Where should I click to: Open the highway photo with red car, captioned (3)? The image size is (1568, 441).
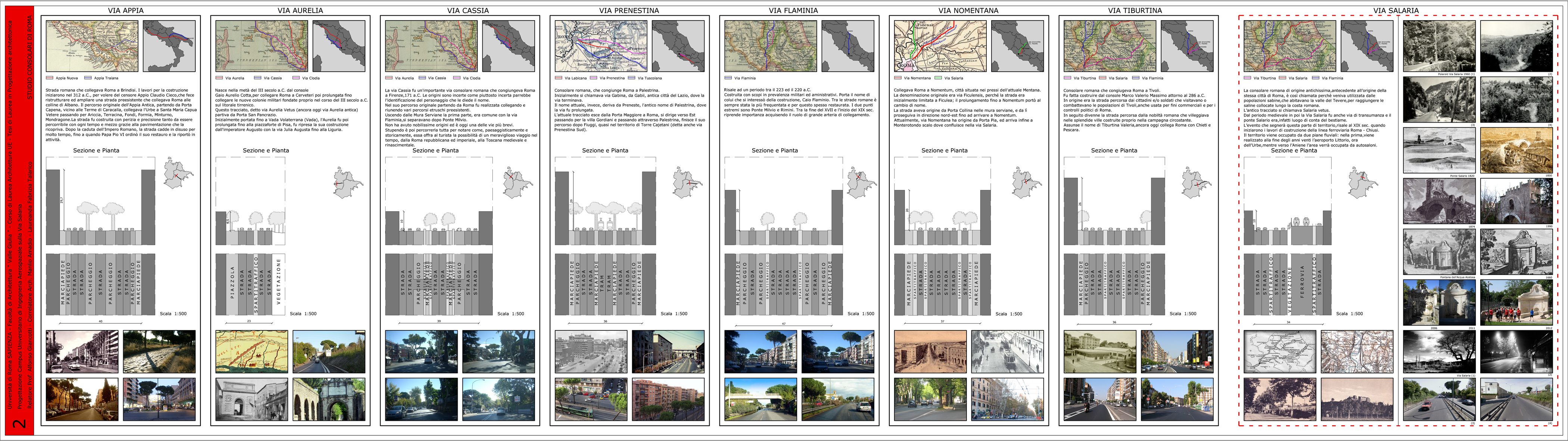pyautogui.click(x=1439, y=400)
